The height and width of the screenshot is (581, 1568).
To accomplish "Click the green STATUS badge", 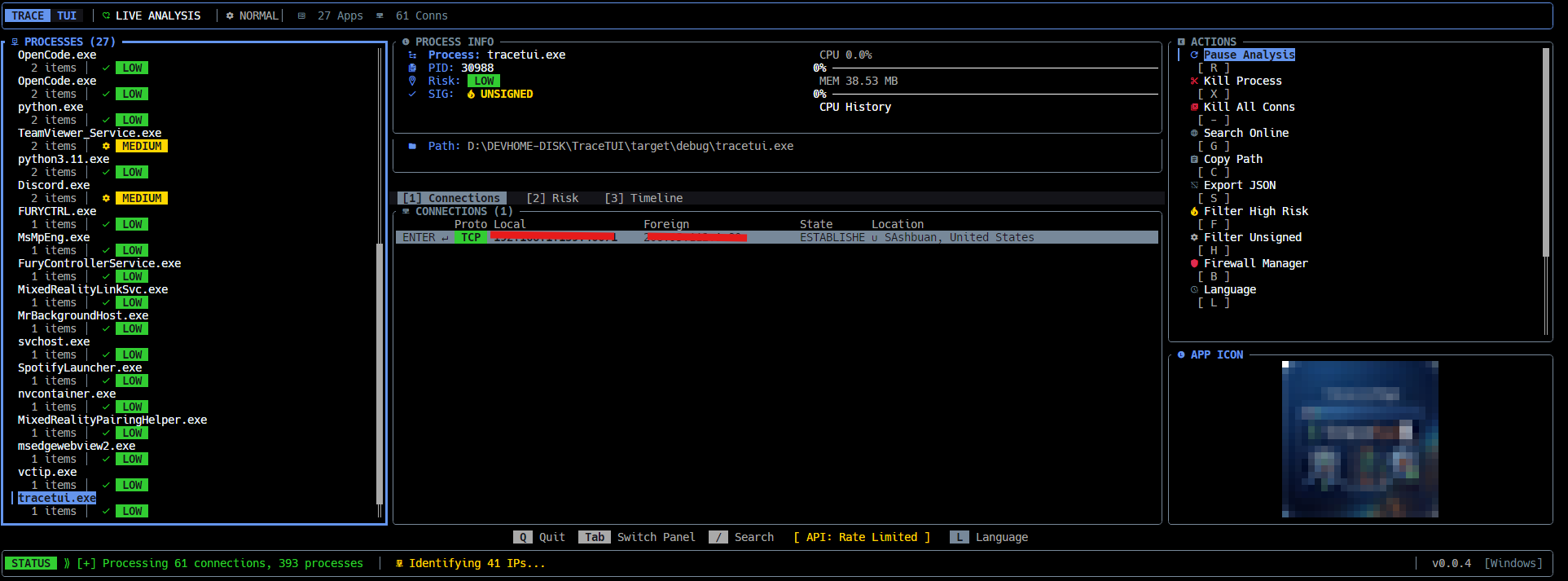I will [x=31, y=563].
